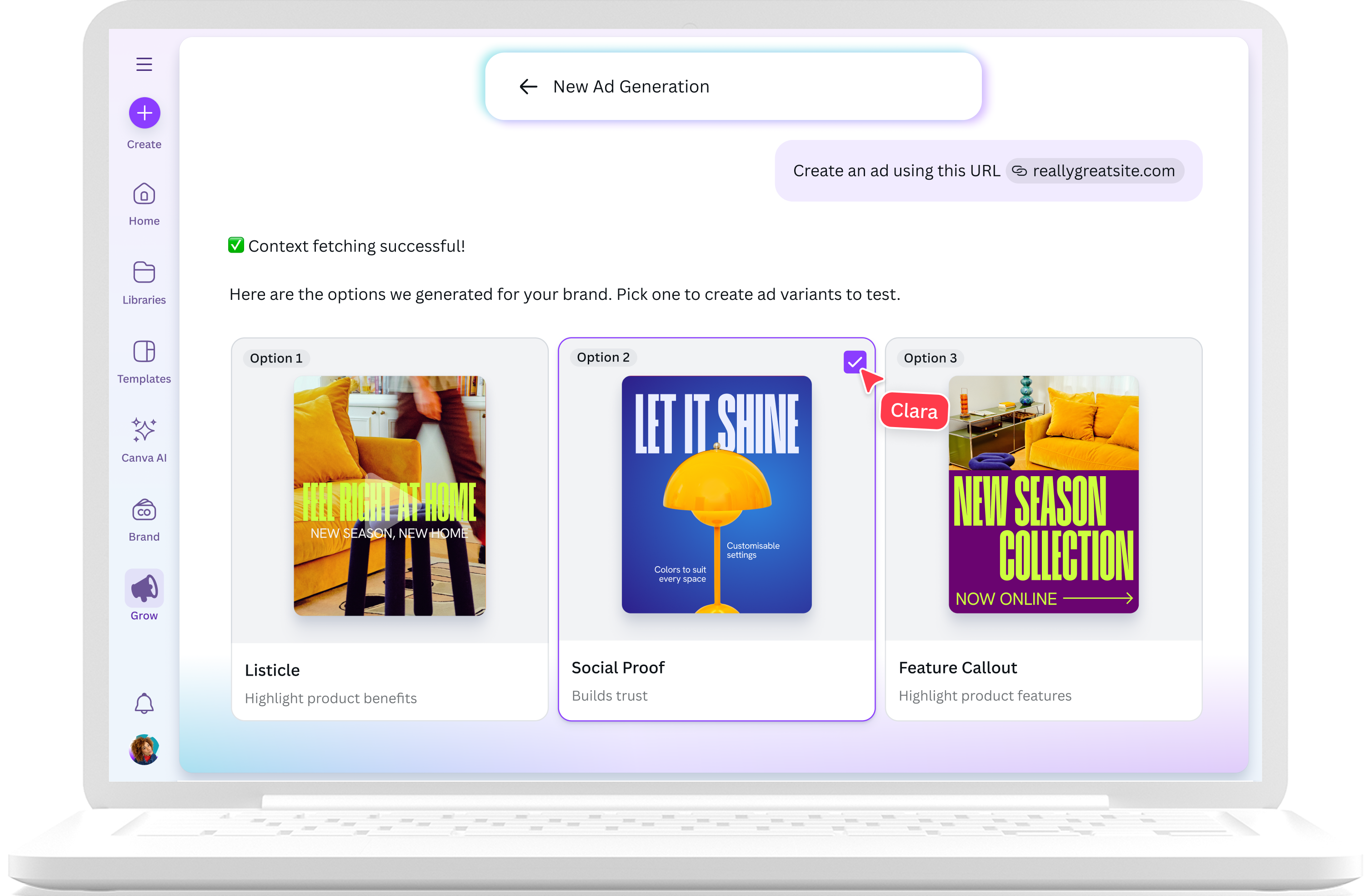Click the back arrow beside New Ad Generation
Screen dimensions: 1371x896
(528, 86)
